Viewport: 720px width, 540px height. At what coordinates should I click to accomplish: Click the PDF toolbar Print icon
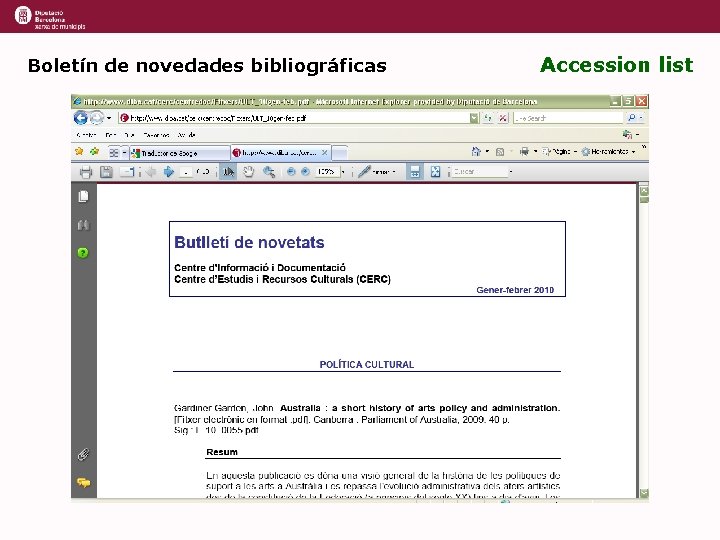click(x=86, y=172)
